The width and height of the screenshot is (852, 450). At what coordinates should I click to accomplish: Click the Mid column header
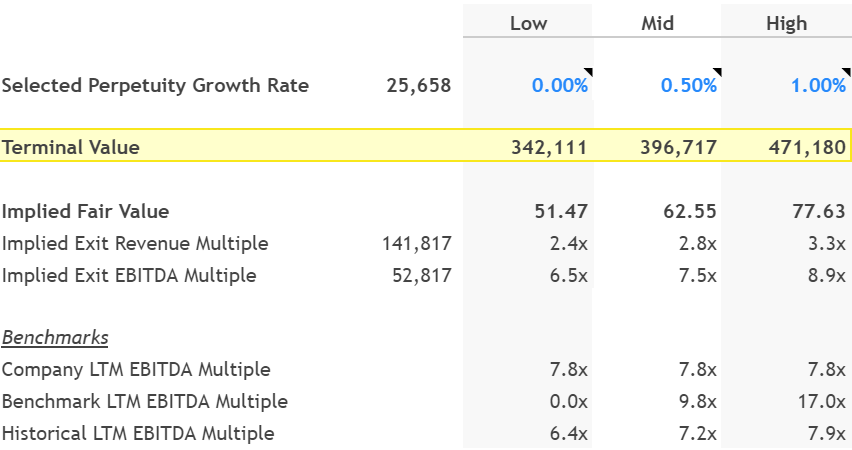click(x=657, y=23)
